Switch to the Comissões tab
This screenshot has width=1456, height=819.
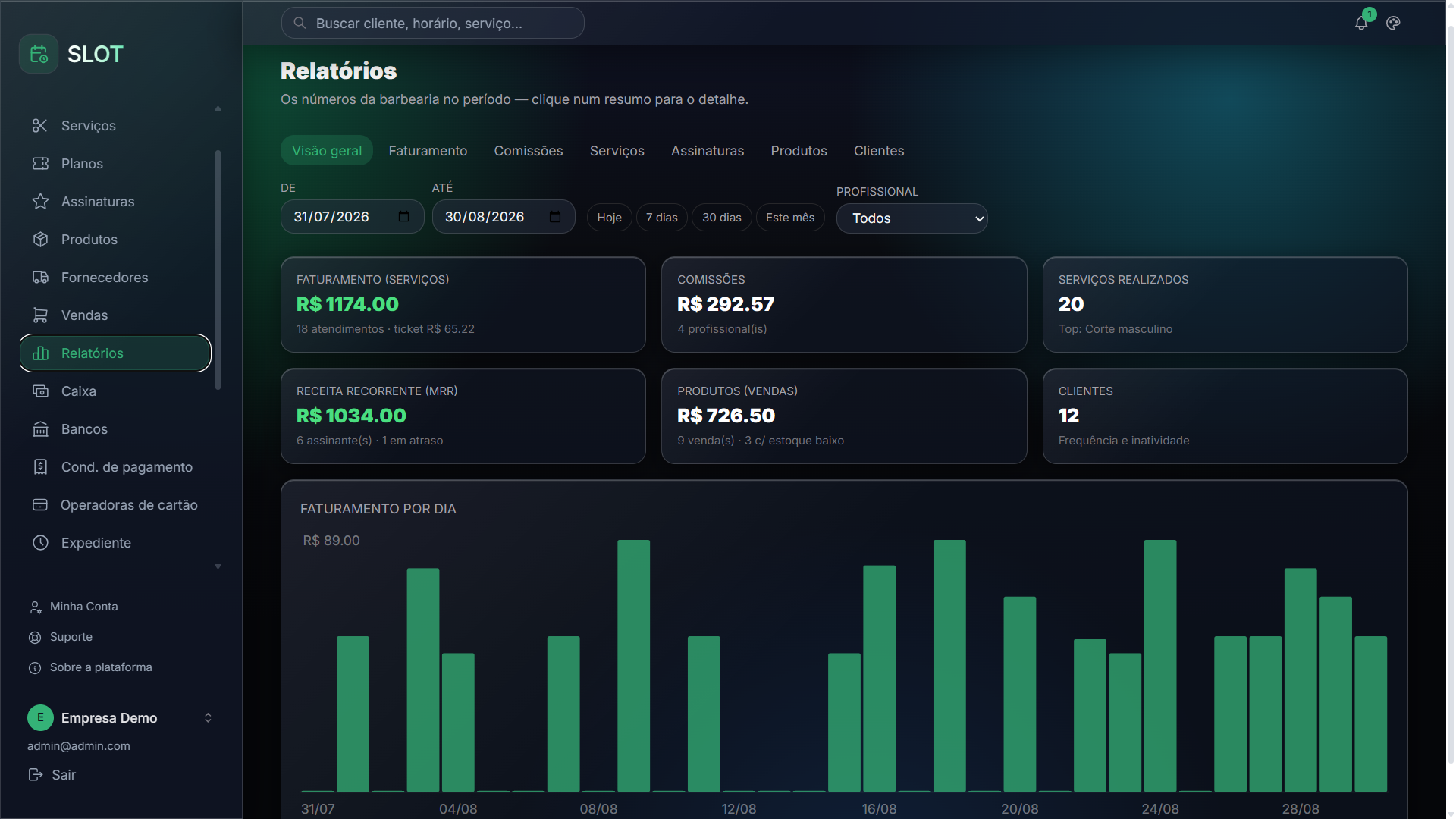point(529,151)
